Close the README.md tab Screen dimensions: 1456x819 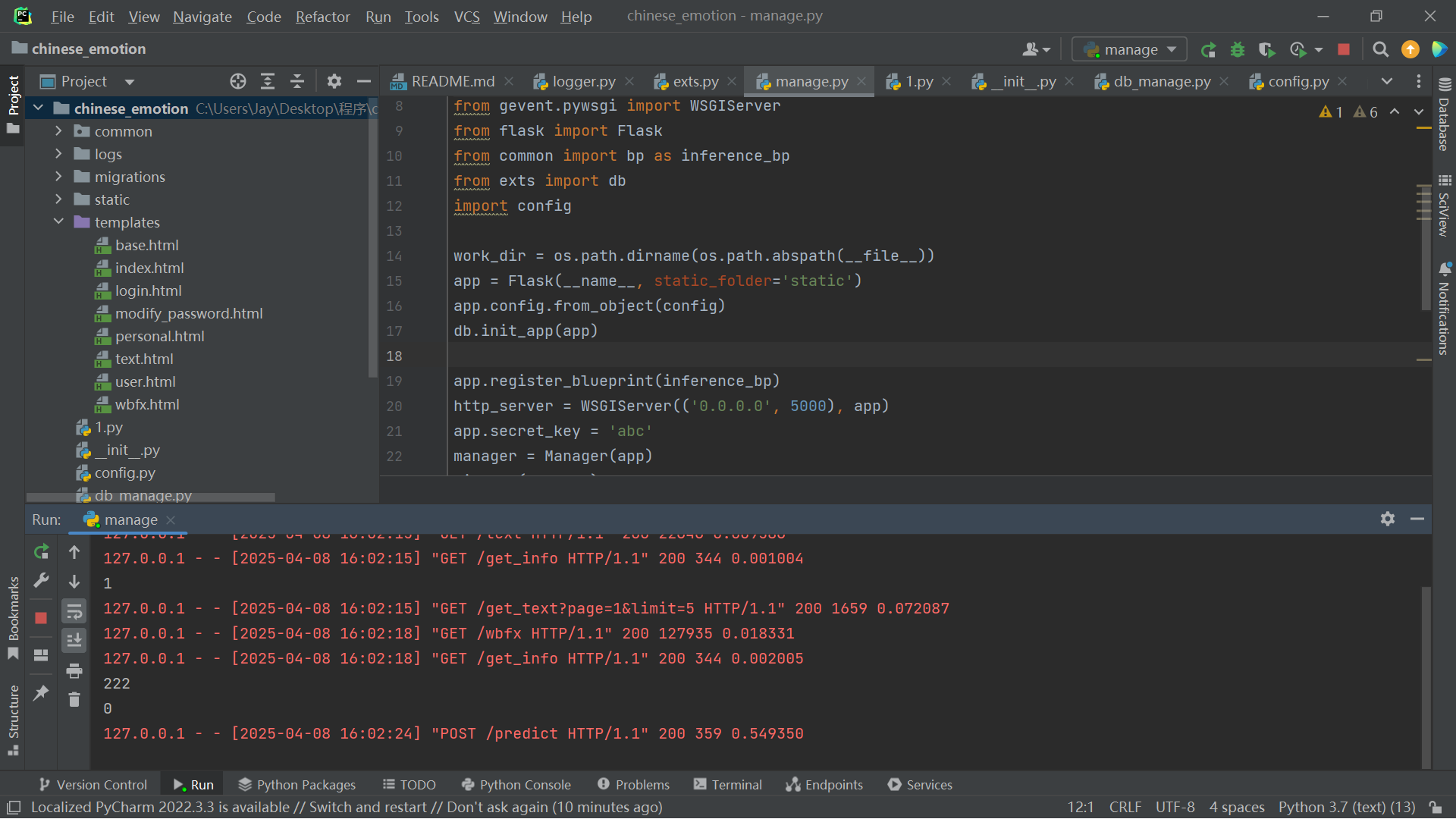[x=510, y=81]
